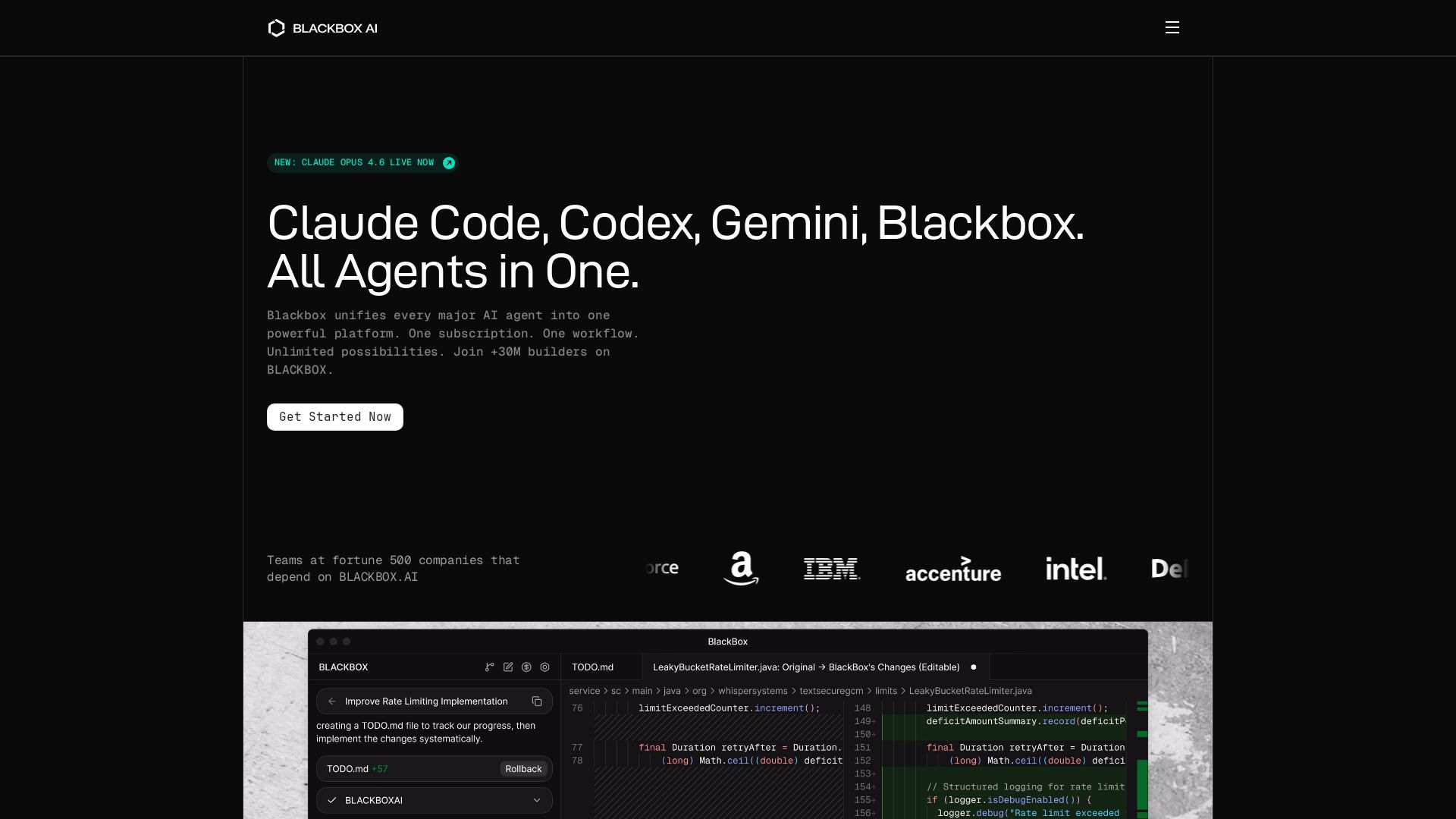The image size is (1456, 819).
Task: Select the LeakyBucketRateLimiter.java changes tab
Action: tap(806, 667)
